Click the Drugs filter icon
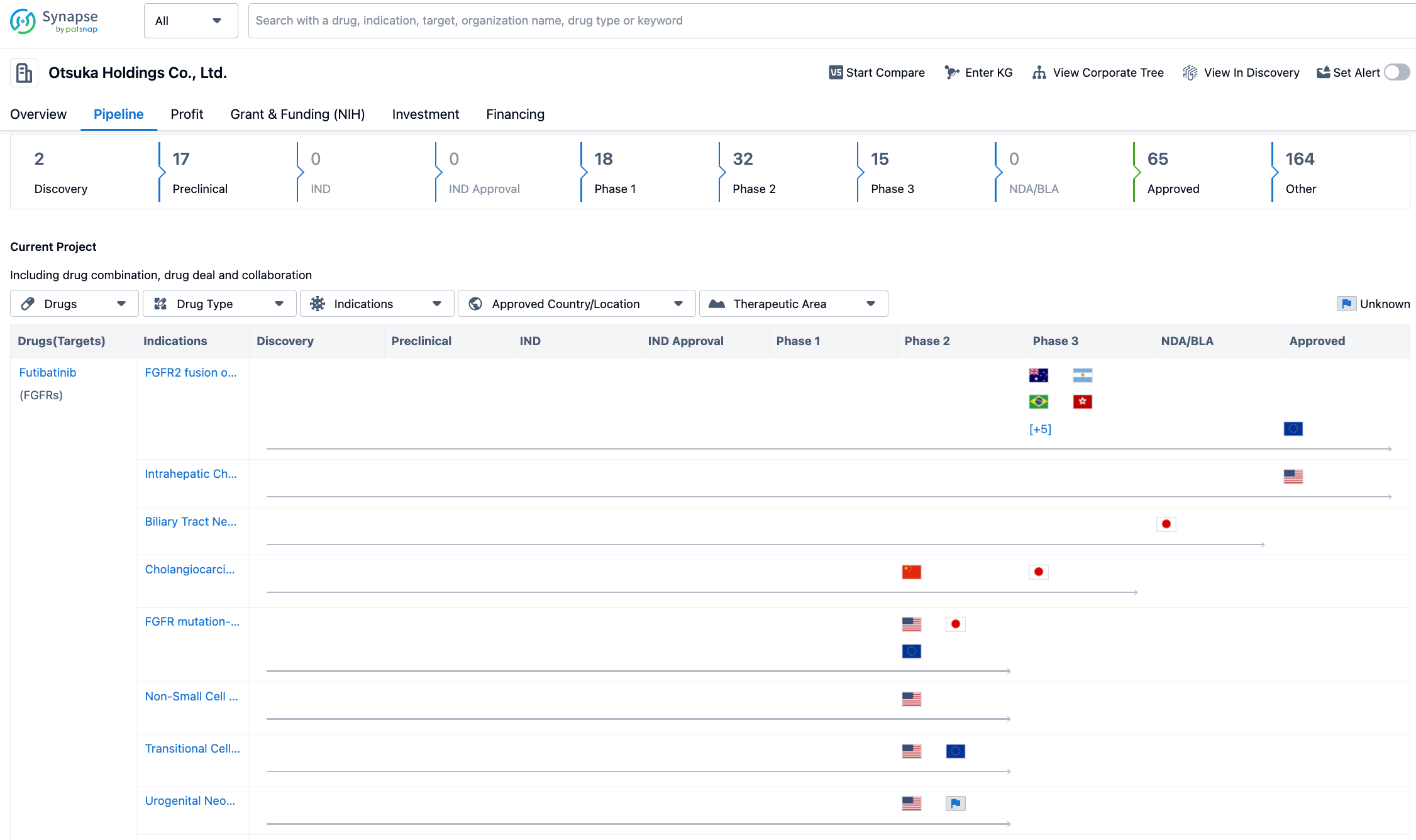Image resolution: width=1416 pixels, height=840 pixels. [29, 304]
